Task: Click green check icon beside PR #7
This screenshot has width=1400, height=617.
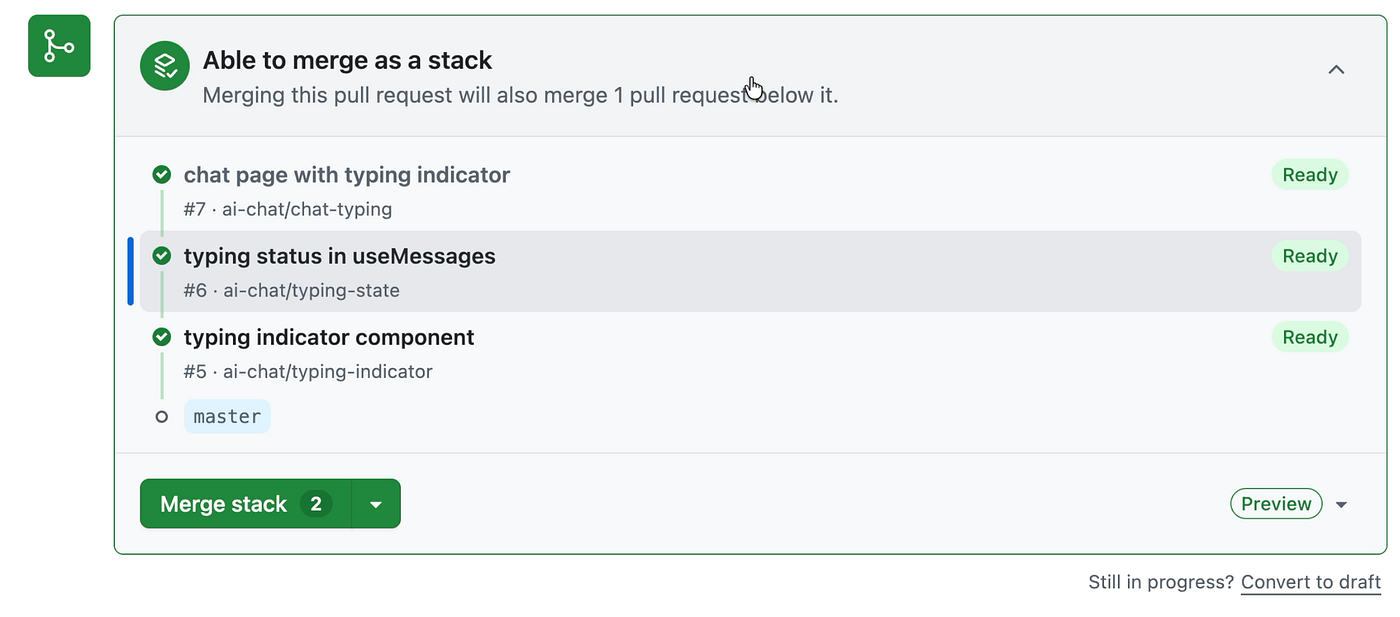Action: pyautogui.click(x=161, y=175)
